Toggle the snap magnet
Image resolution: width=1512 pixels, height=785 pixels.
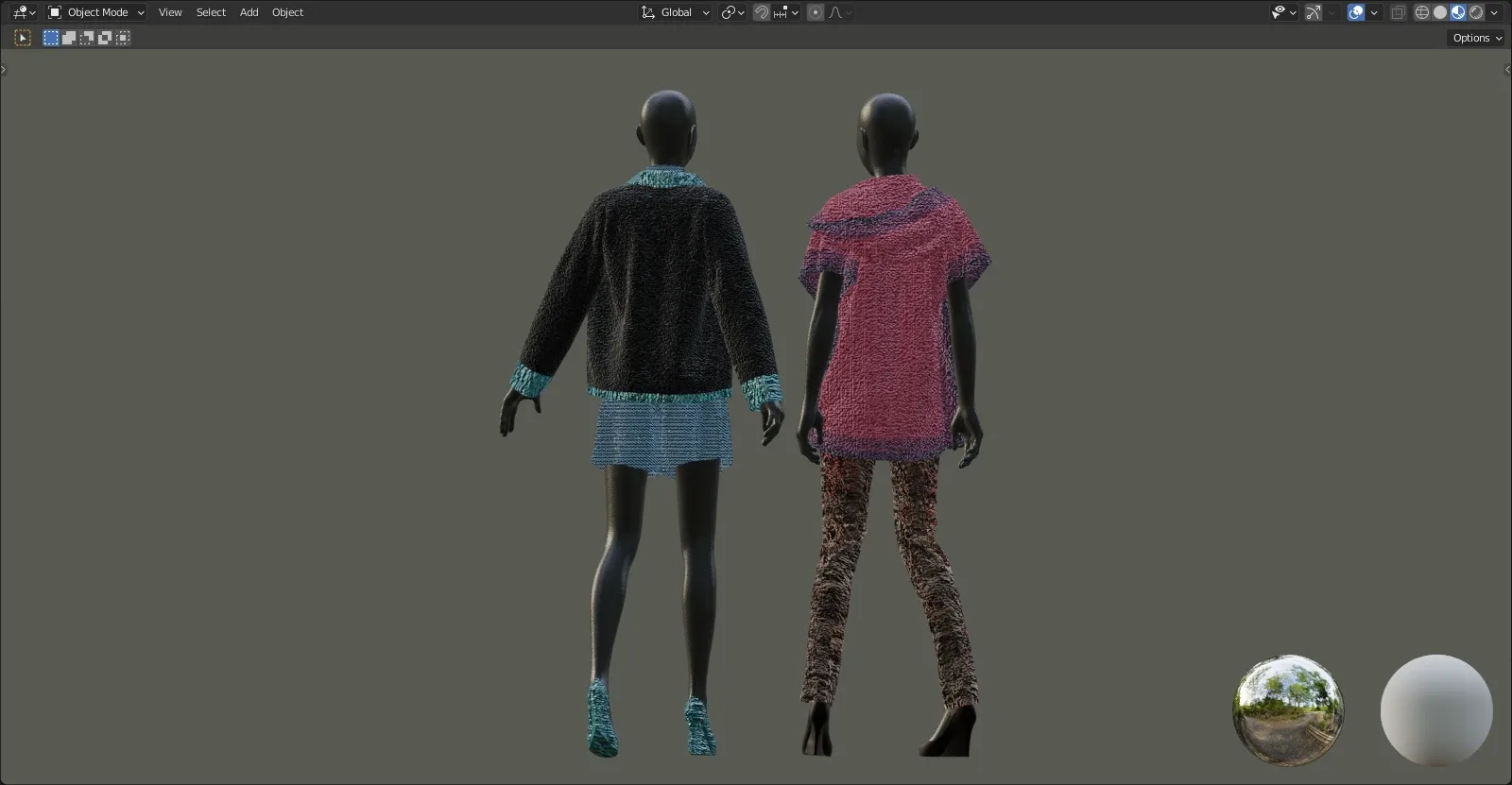[x=762, y=12]
